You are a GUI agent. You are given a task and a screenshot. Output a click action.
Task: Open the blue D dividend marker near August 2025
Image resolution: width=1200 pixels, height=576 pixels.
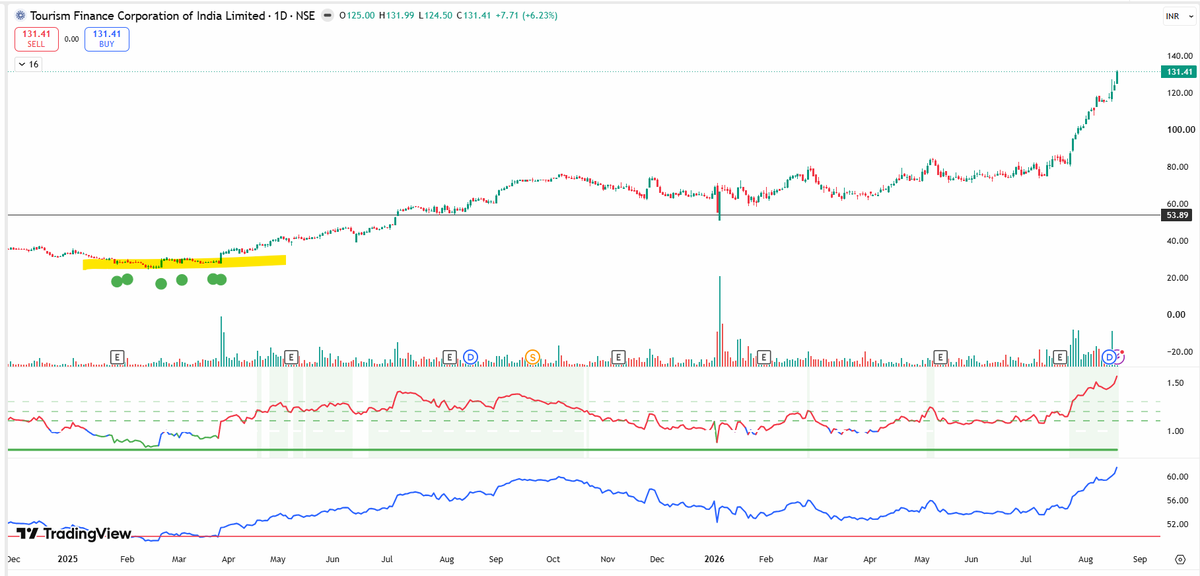pos(470,357)
